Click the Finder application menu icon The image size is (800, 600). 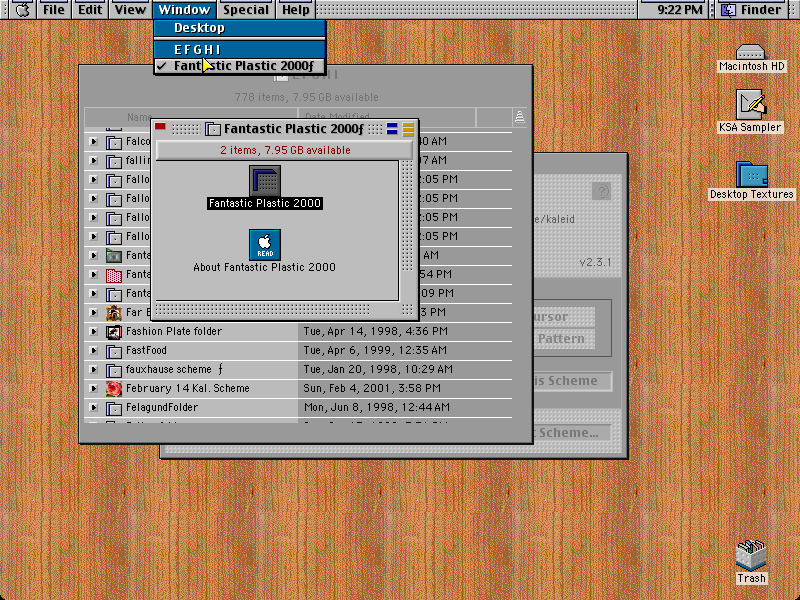pyautogui.click(x=729, y=10)
